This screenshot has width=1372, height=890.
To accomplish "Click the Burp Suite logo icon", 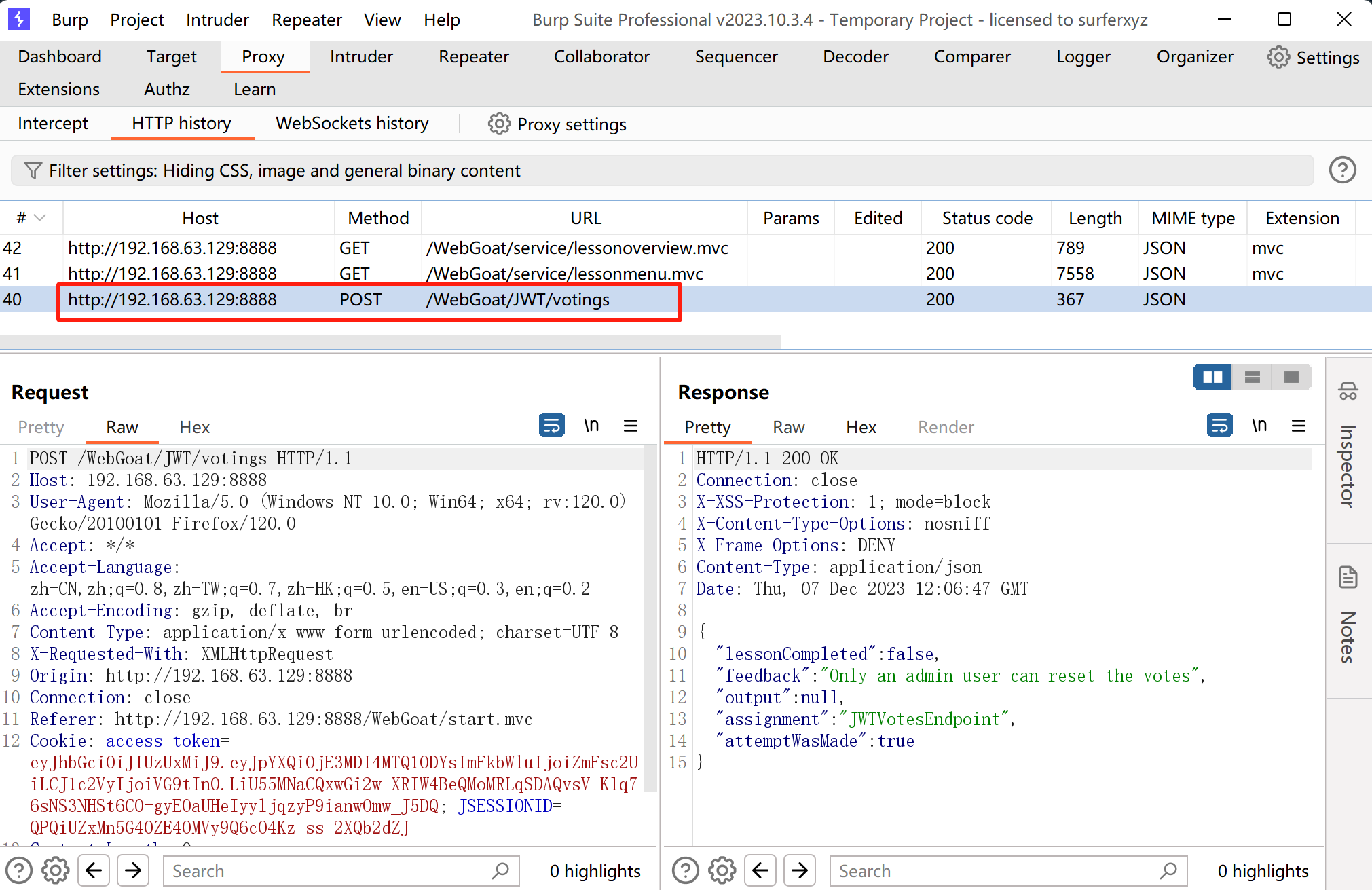I will [19, 20].
